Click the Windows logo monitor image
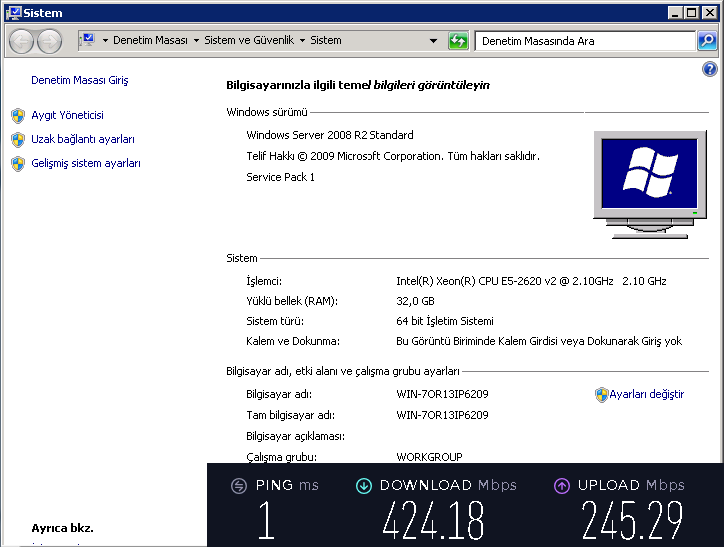 click(x=650, y=184)
